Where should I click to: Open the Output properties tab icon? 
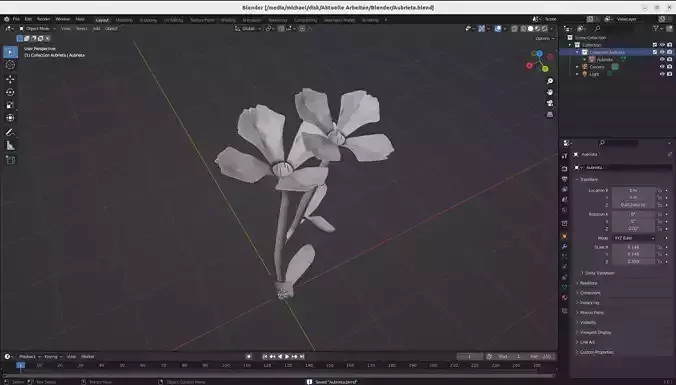(565, 179)
